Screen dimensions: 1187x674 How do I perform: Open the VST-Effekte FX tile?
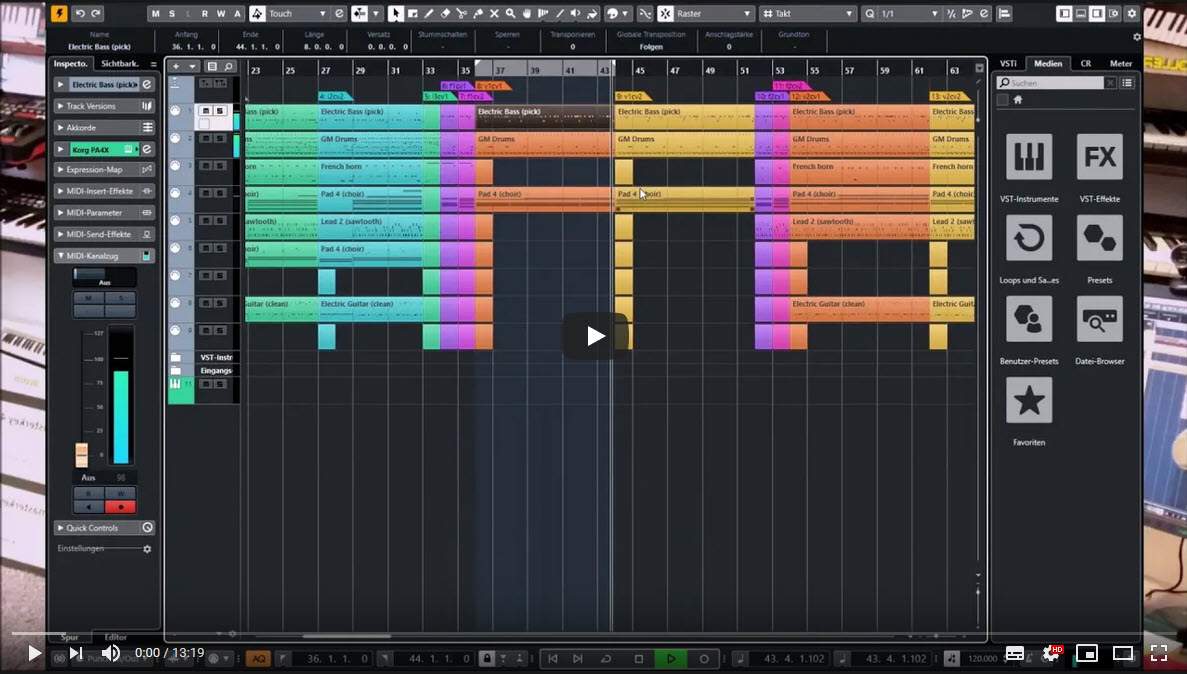point(1099,158)
